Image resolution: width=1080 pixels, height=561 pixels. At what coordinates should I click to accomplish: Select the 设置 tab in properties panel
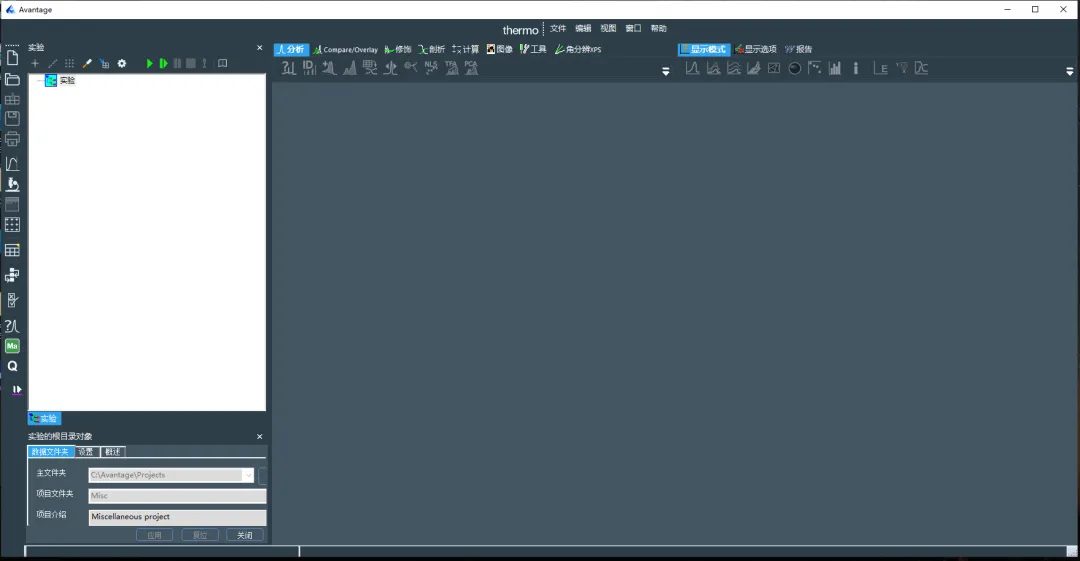pos(86,452)
